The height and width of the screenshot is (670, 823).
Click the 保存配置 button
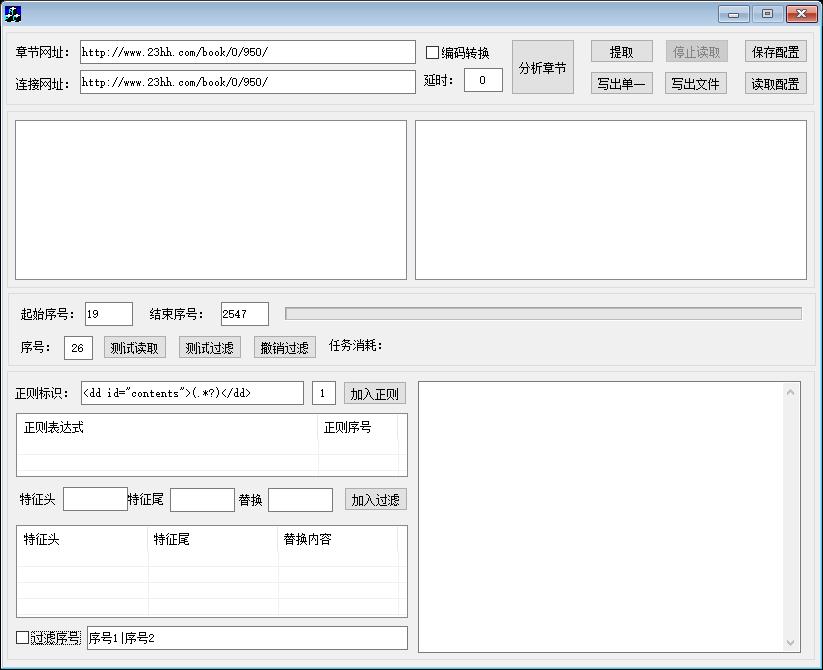[775, 51]
